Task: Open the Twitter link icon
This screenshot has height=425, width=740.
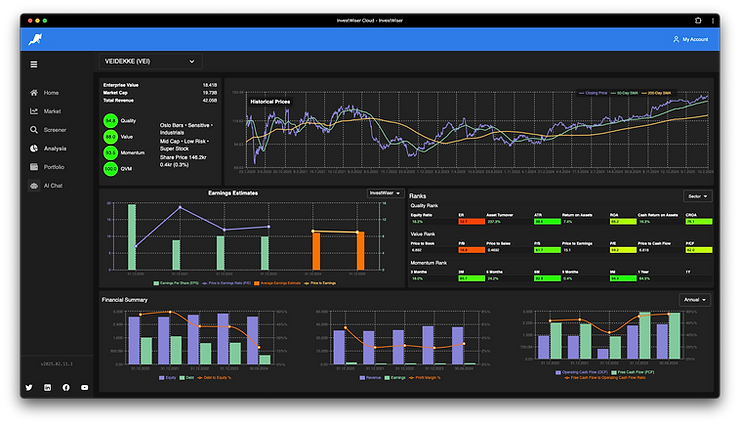Action: (29, 387)
